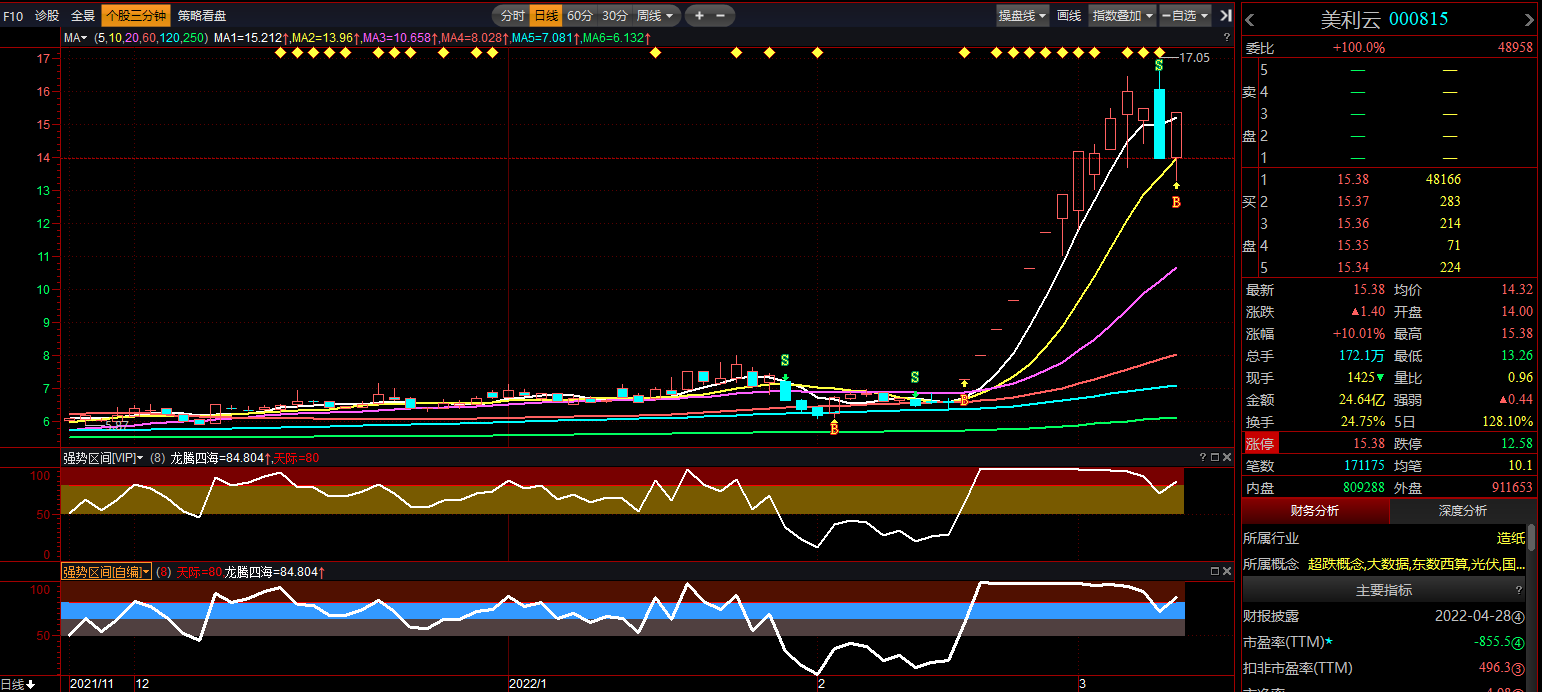Go to previous stock with left arrow

1251,20
